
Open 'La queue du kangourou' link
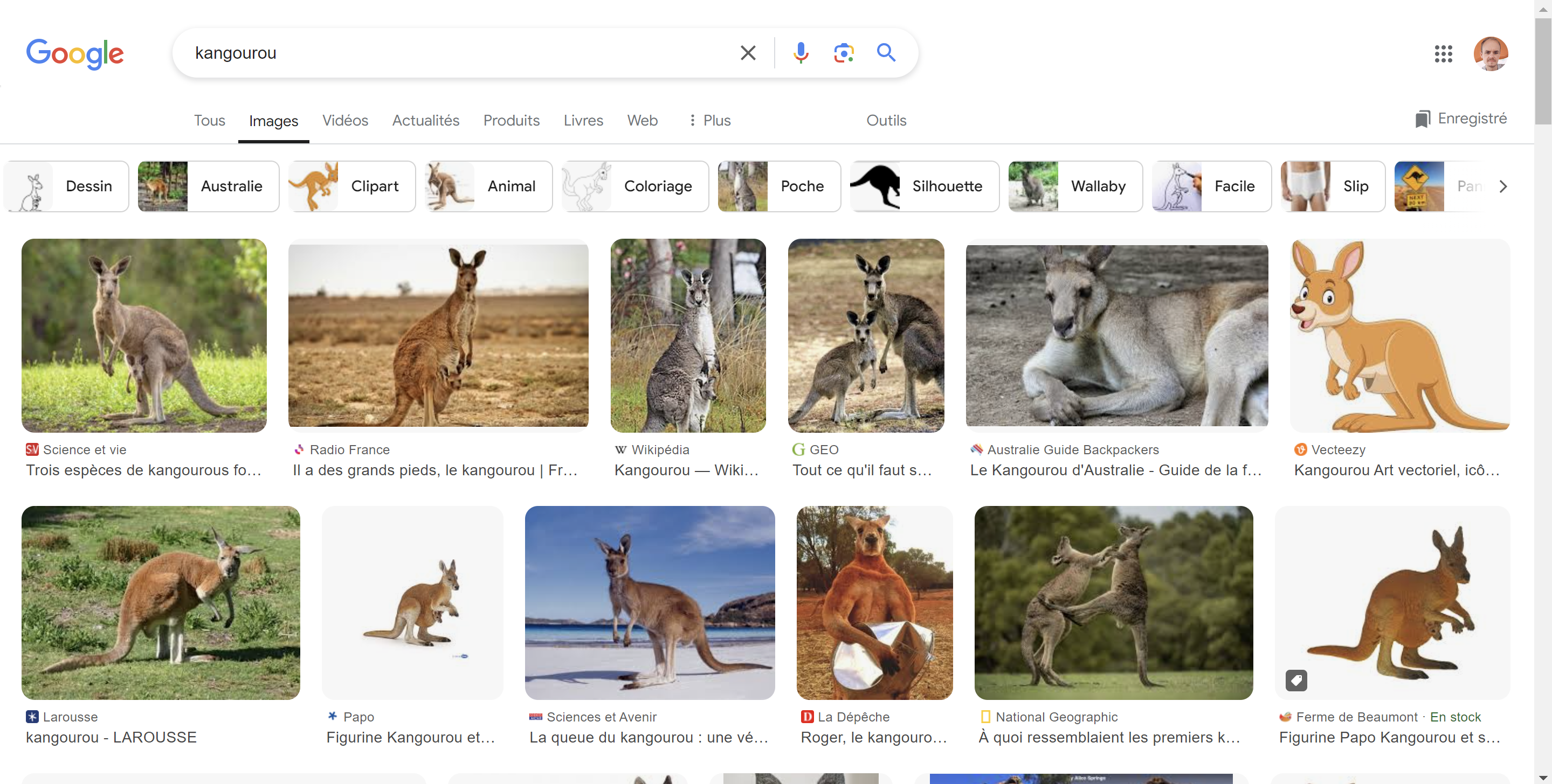pos(649,737)
